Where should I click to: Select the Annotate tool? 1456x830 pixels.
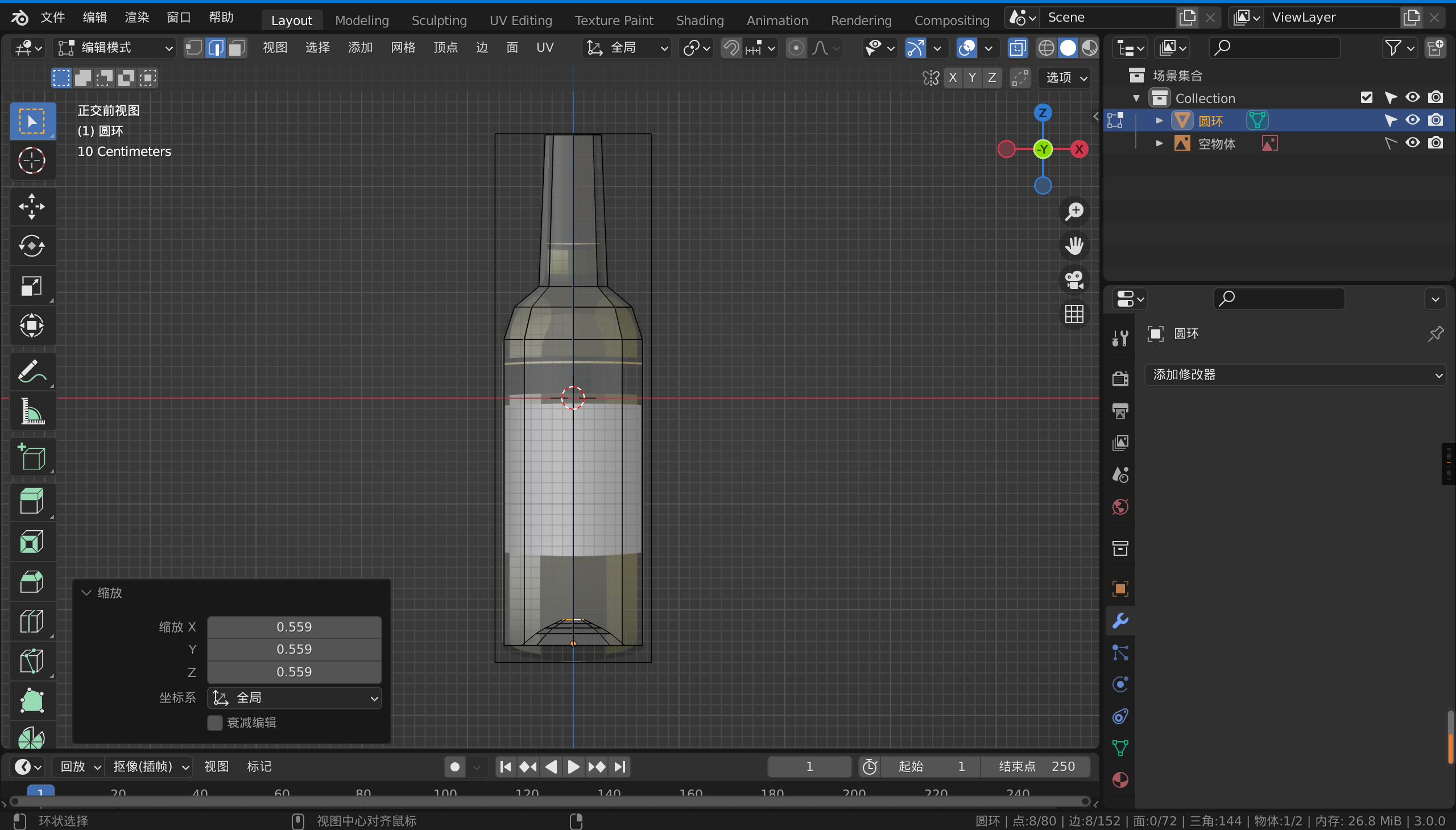coord(32,371)
